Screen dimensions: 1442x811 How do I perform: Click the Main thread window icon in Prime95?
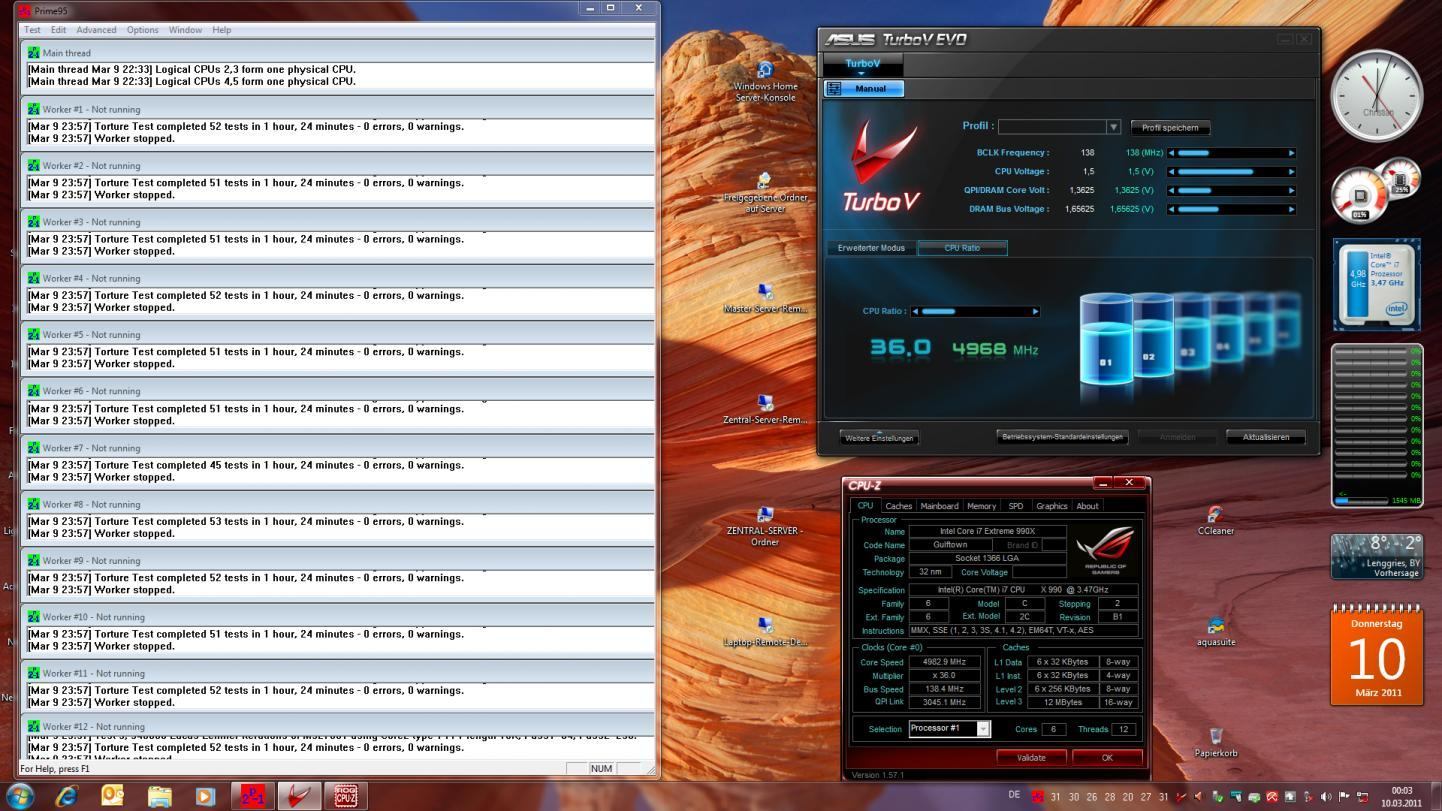coord(34,53)
